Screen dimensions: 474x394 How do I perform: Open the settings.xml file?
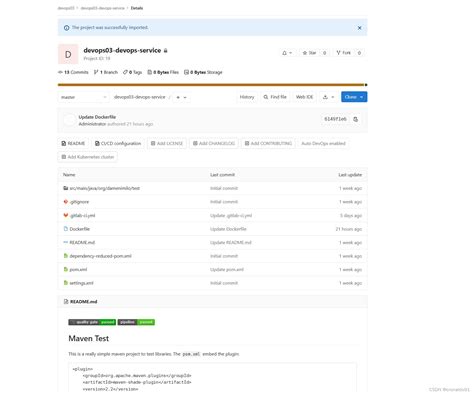click(81, 283)
